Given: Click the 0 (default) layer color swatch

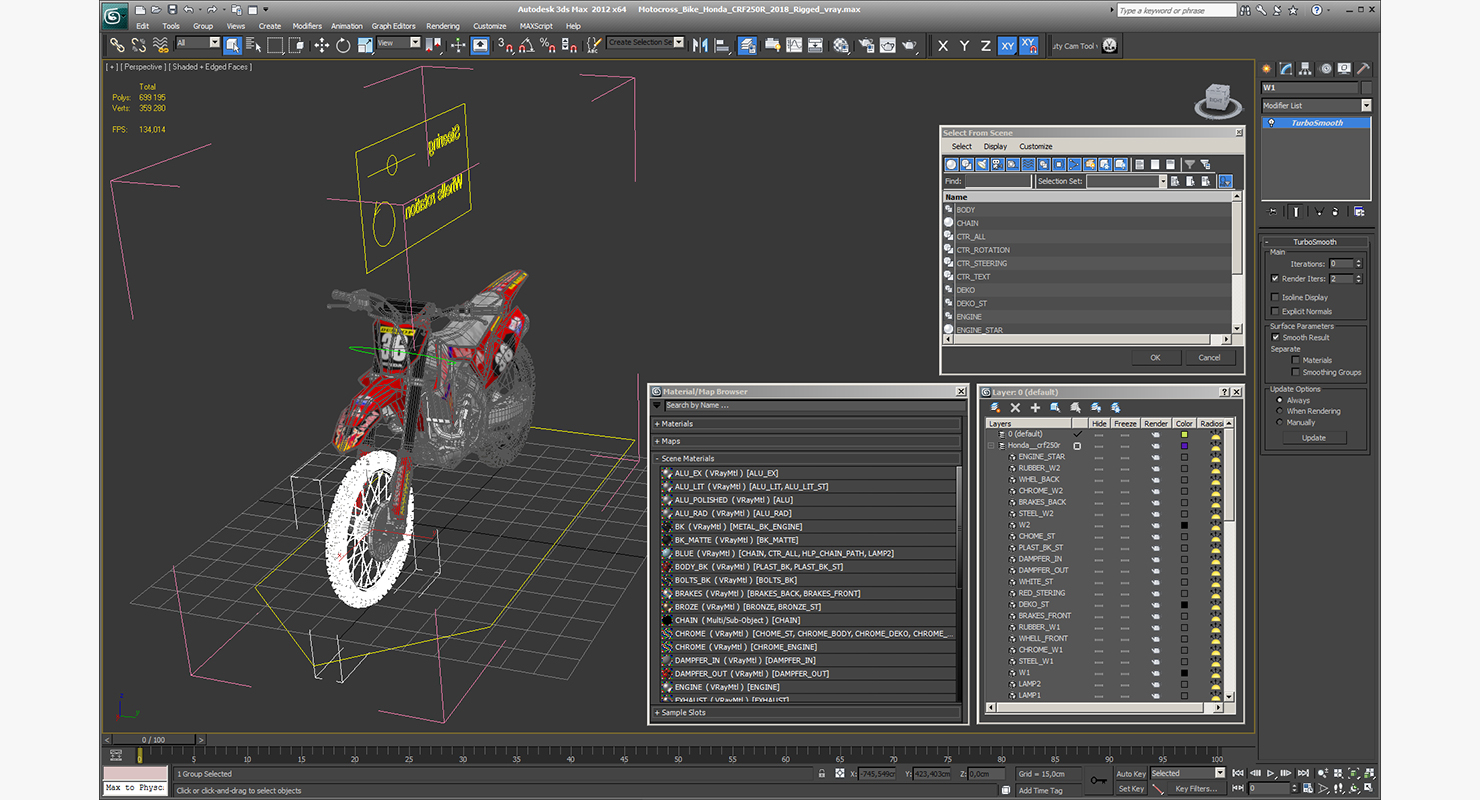Looking at the screenshot, I should point(1184,434).
